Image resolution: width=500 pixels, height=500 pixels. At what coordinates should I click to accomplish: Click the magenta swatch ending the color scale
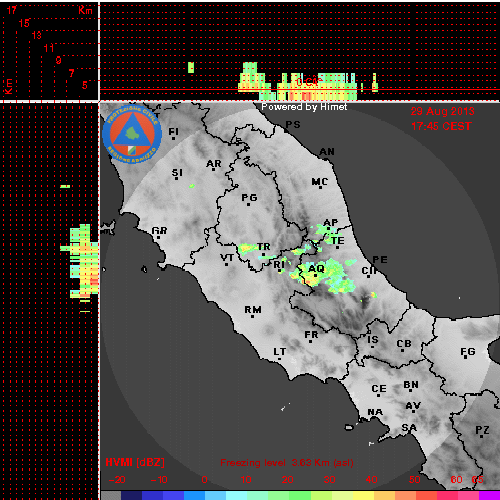click(489, 495)
